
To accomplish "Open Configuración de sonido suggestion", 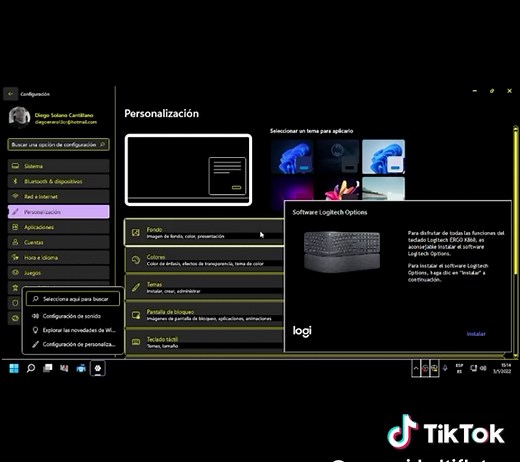I will [73, 316].
